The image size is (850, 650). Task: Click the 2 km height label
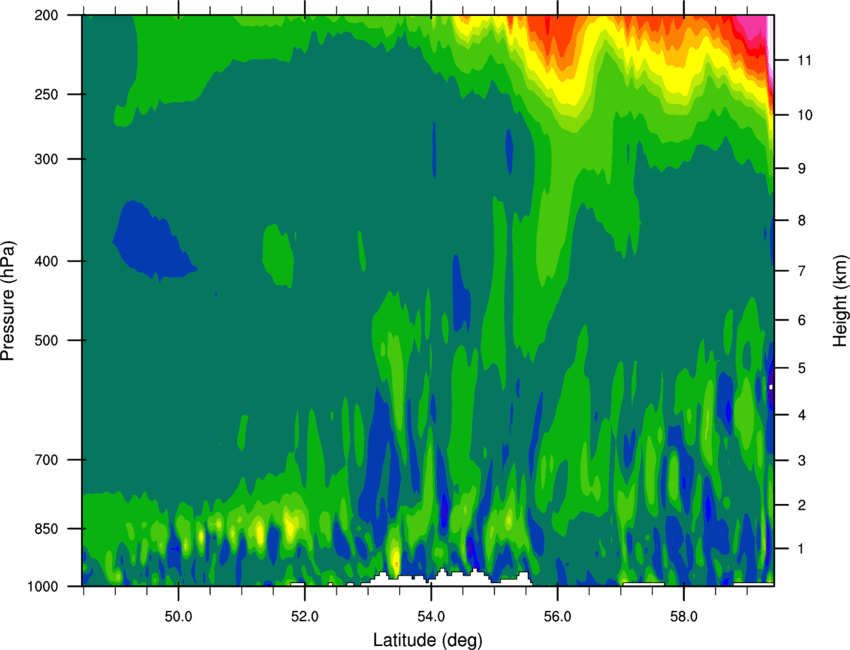tap(802, 505)
